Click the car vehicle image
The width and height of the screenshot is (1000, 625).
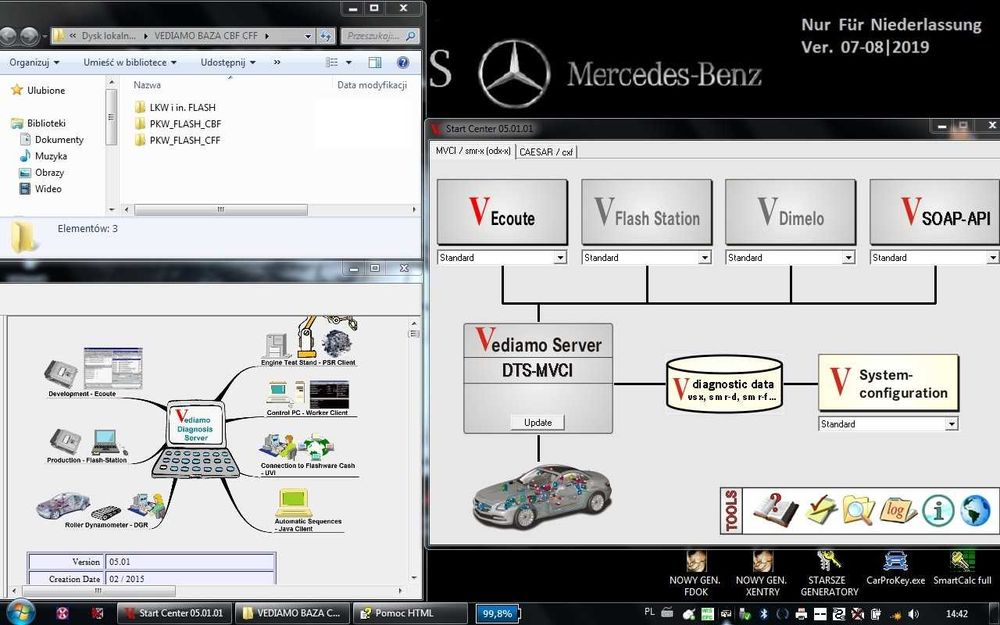[x=541, y=496]
